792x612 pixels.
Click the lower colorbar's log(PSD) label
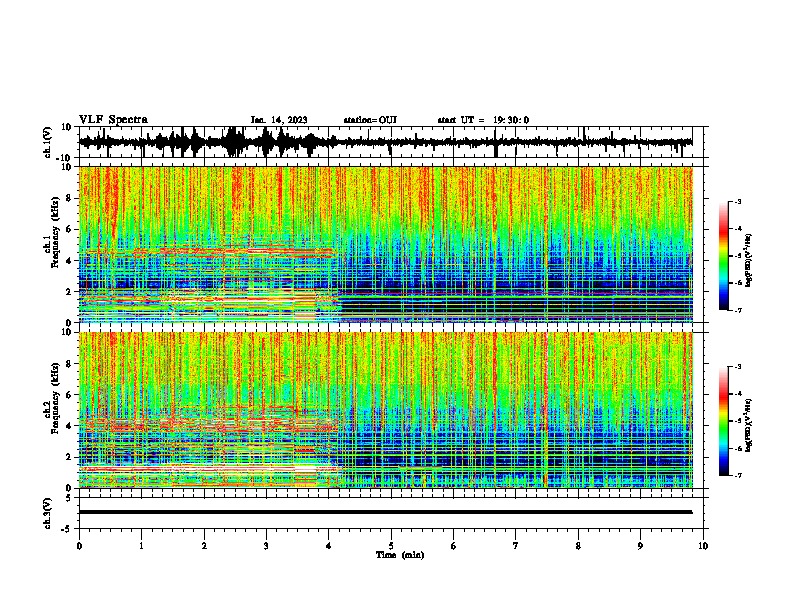[x=749, y=426]
